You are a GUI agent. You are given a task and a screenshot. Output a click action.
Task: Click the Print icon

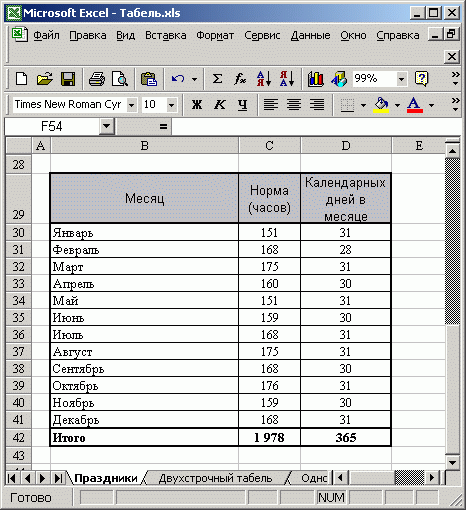tap(97, 79)
